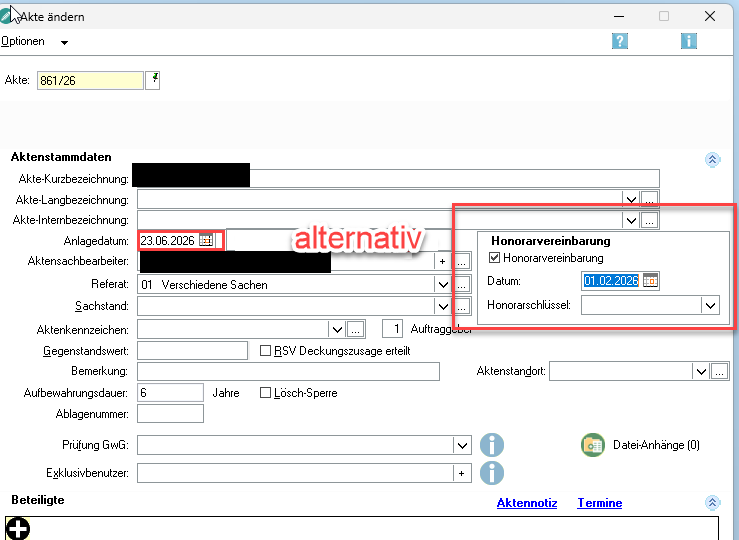Click the pin icon beside the Akte field
739x540 pixels.
point(153,80)
